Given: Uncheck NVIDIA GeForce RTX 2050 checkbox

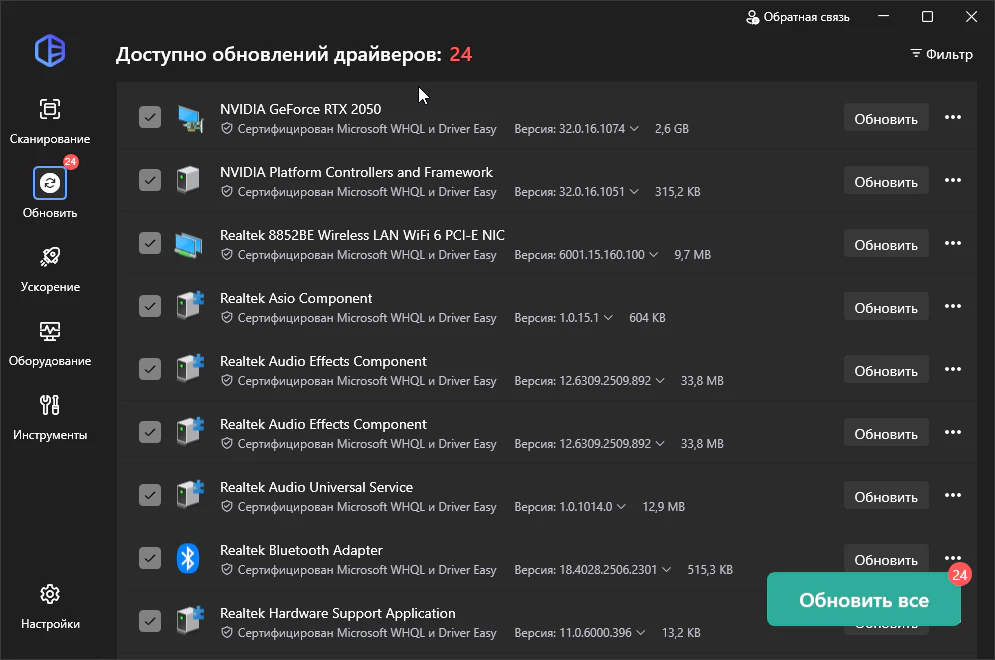Looking at the screenshot, I should click(150, 117).
